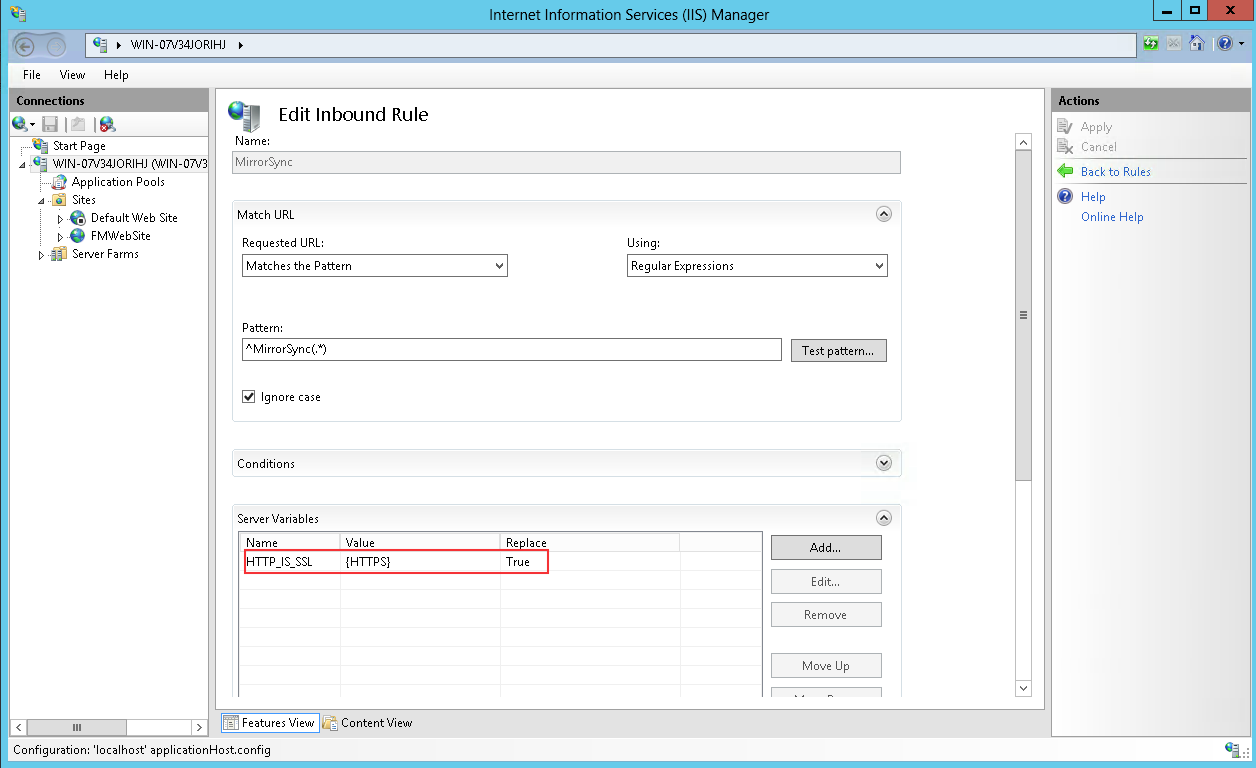
Task: Open the Using dropdown for Regular Expressions
Action: click(x=757, y=266)
